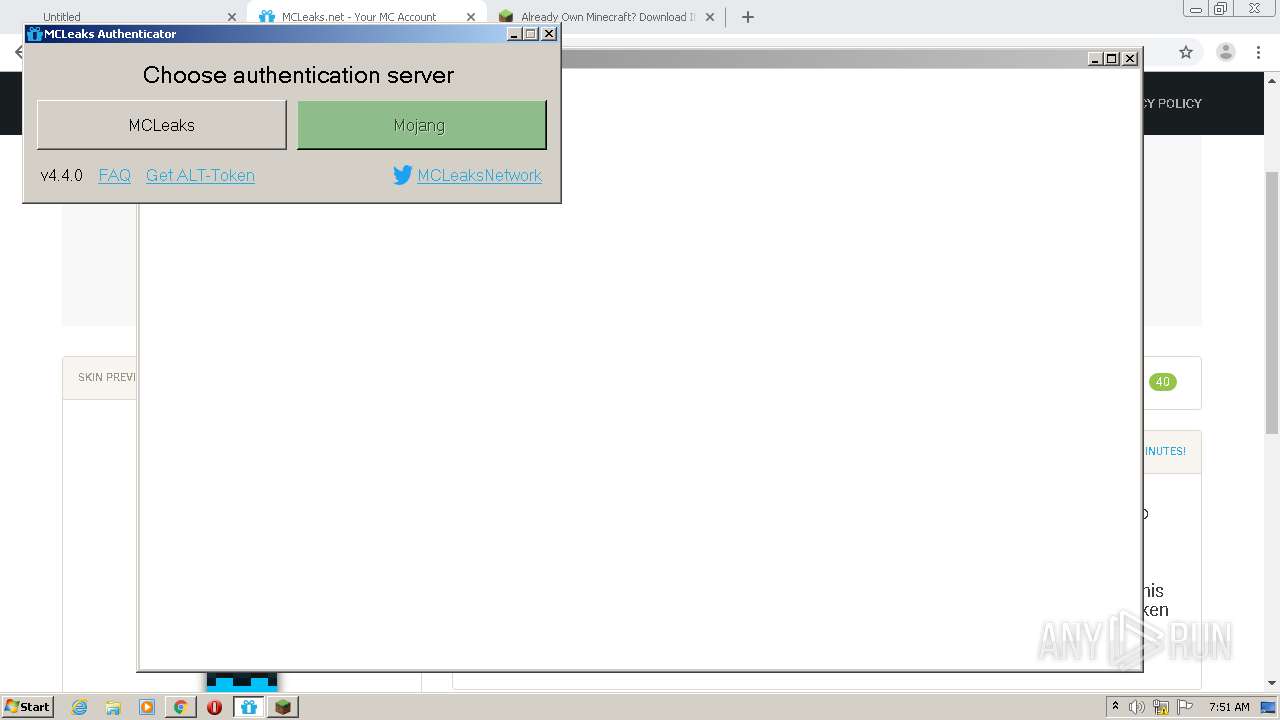
Task: Launch Internet Explorer from the taskbar
Action: [x=79, y=707]
